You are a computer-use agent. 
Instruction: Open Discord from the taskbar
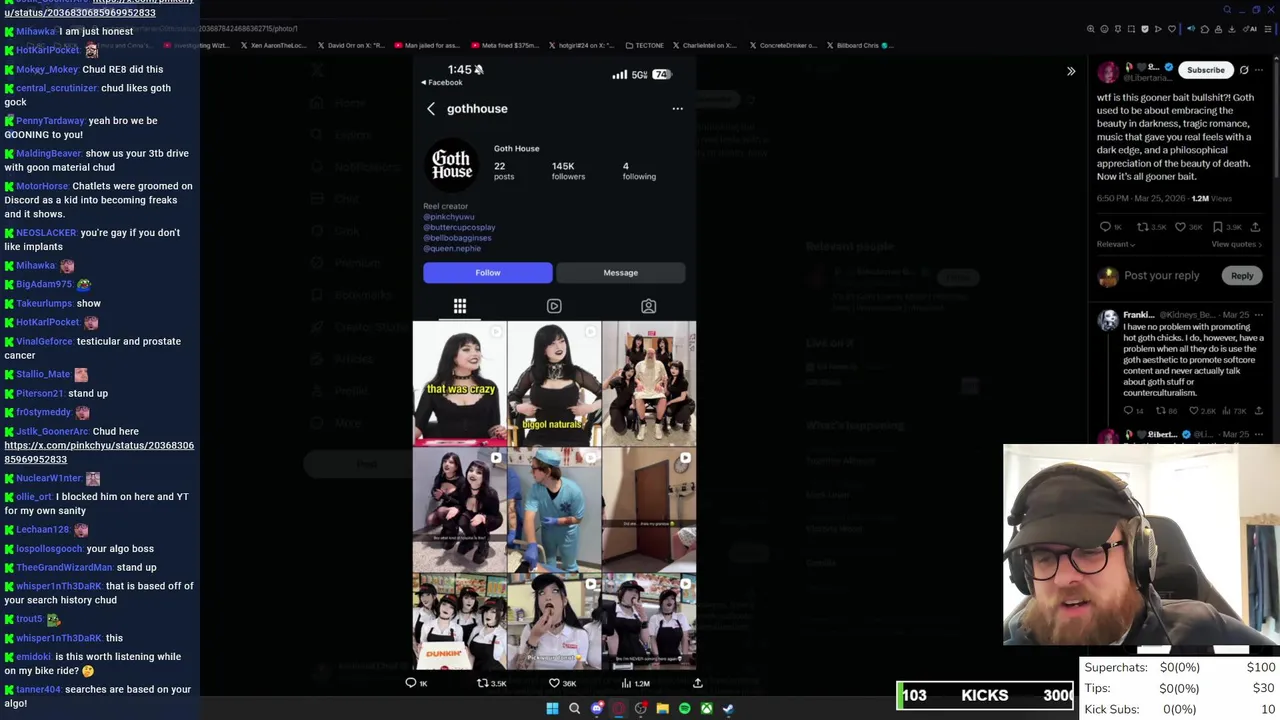pos(597,709)
